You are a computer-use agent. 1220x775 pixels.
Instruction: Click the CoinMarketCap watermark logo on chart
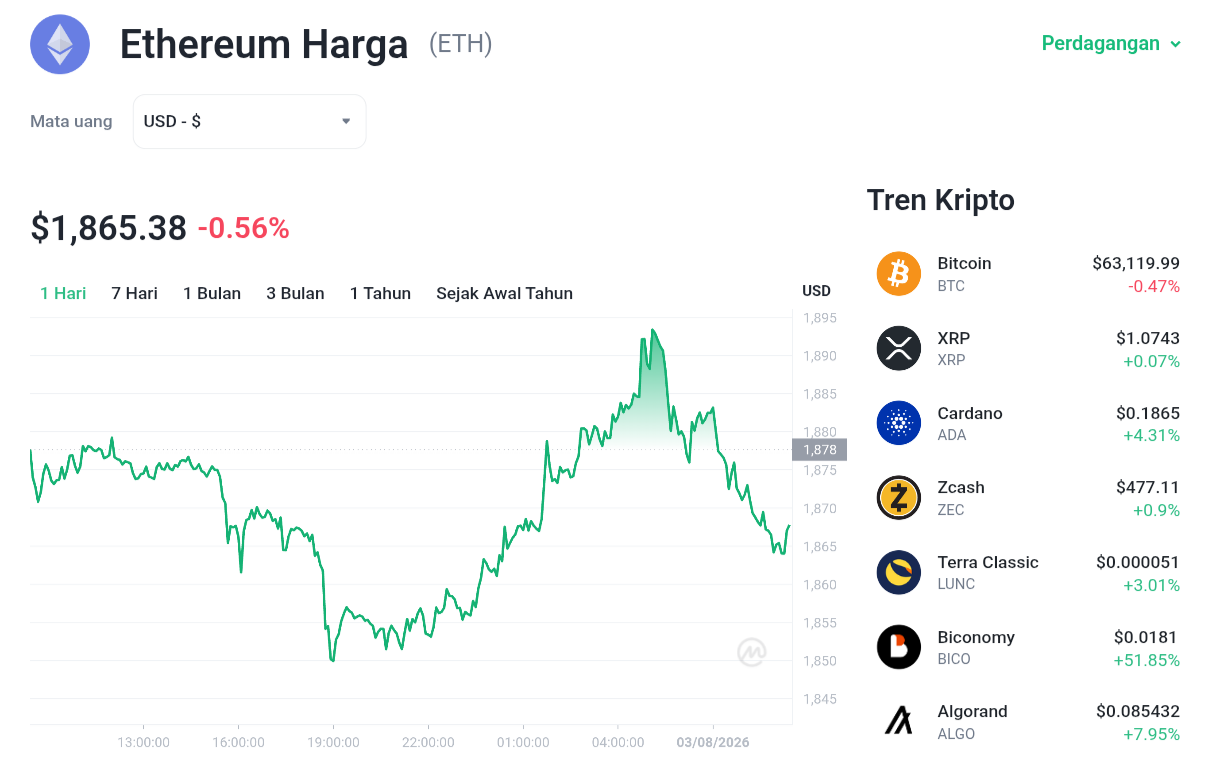752,652
